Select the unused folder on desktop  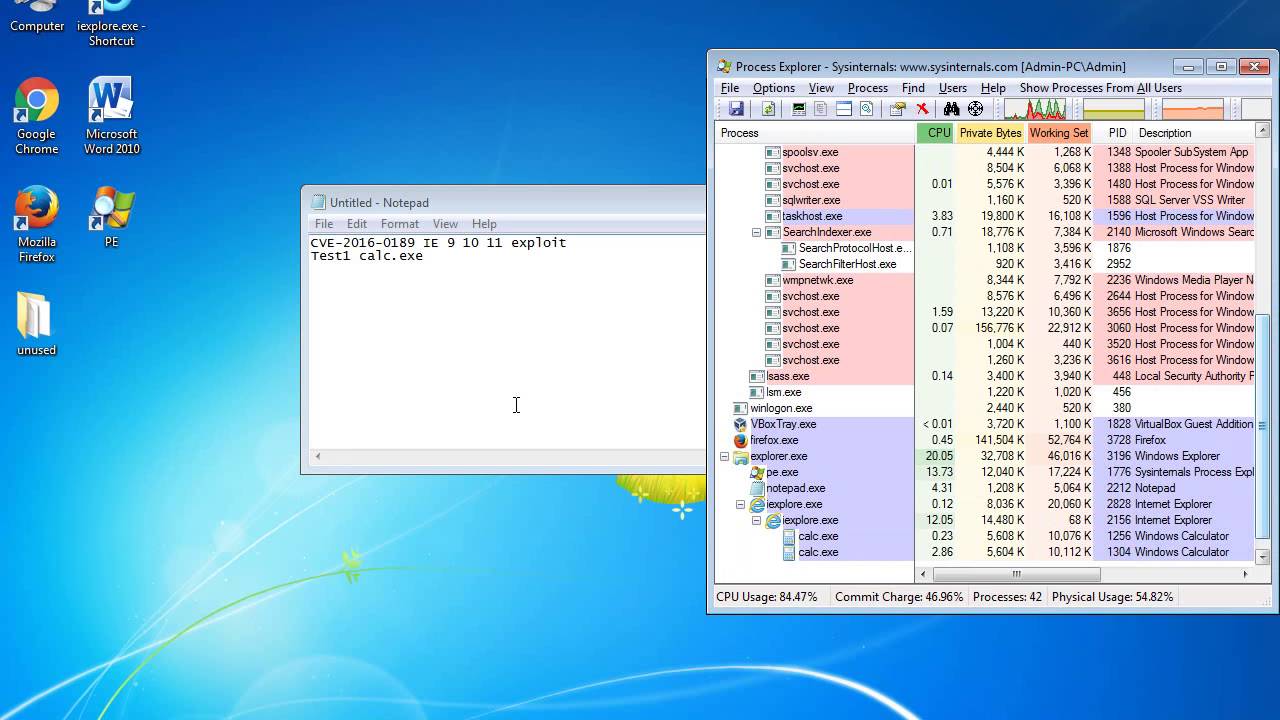pos(36,325)
